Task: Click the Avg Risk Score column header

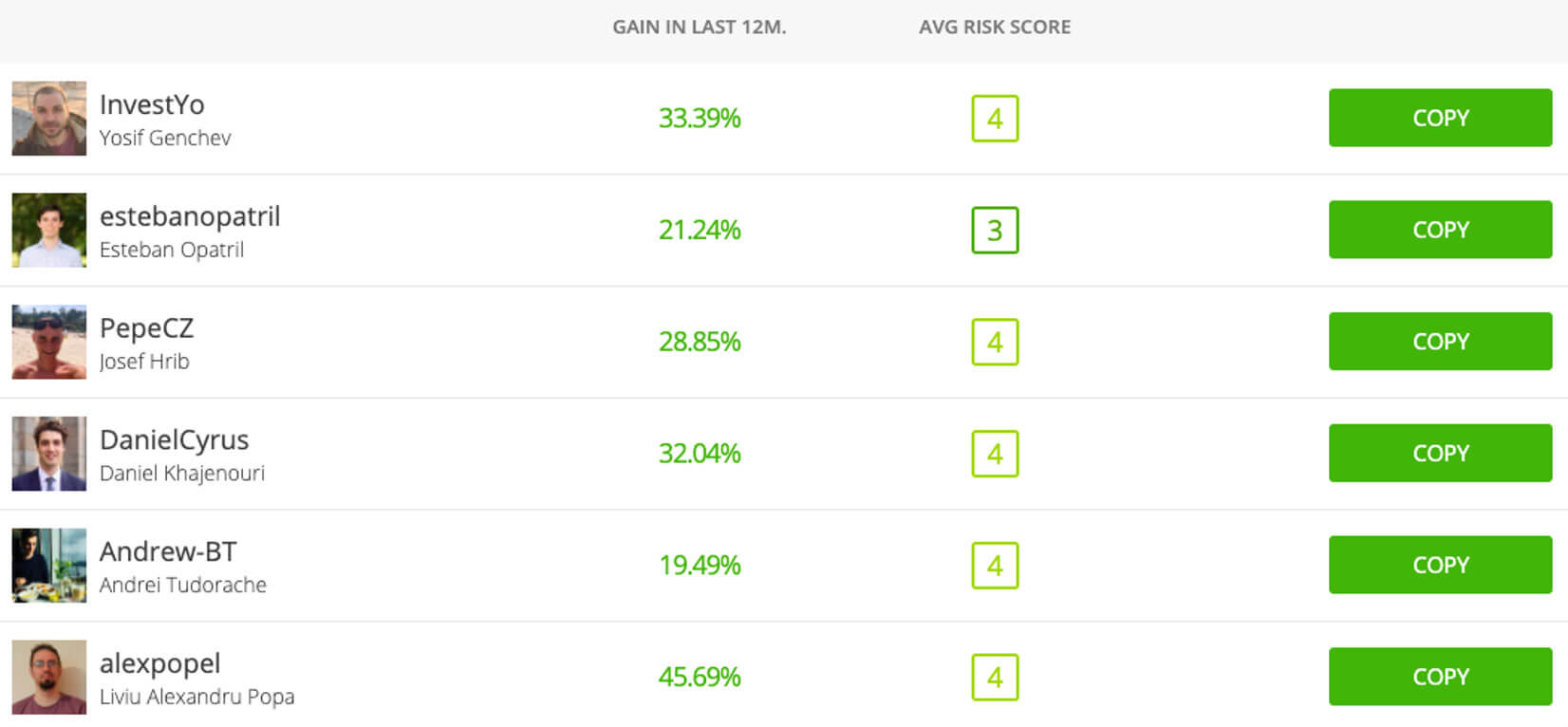Action: [995, 28]
